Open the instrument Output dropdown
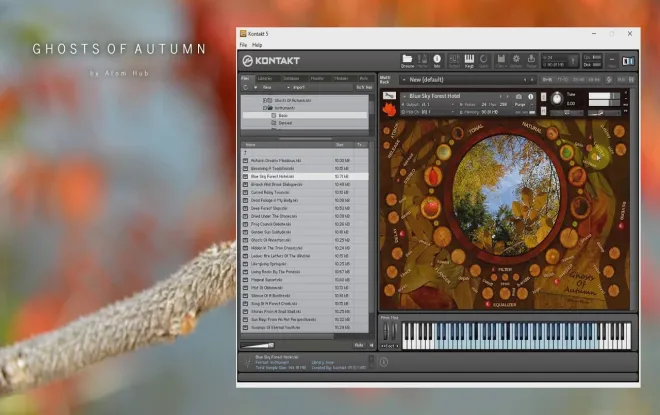Viewport: 660px width, 415px height. coord(428,104)
